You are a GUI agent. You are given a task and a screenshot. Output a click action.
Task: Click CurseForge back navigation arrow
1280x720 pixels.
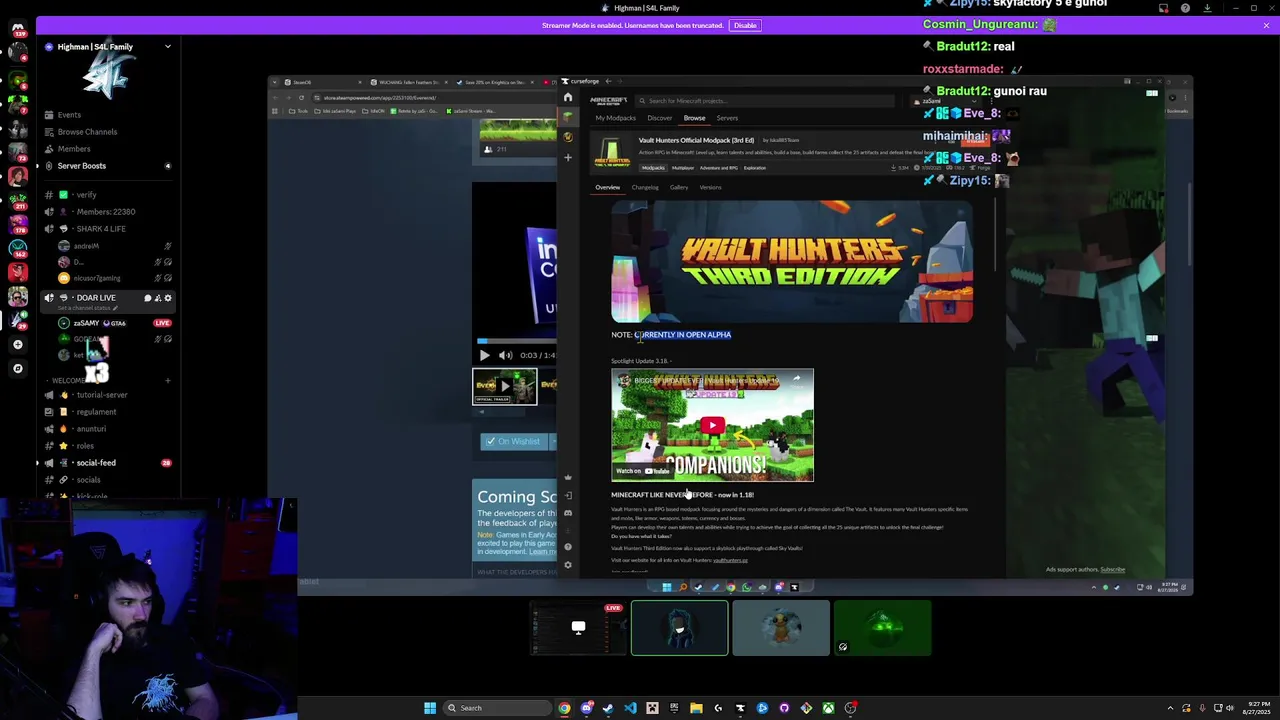pos(608,81)
